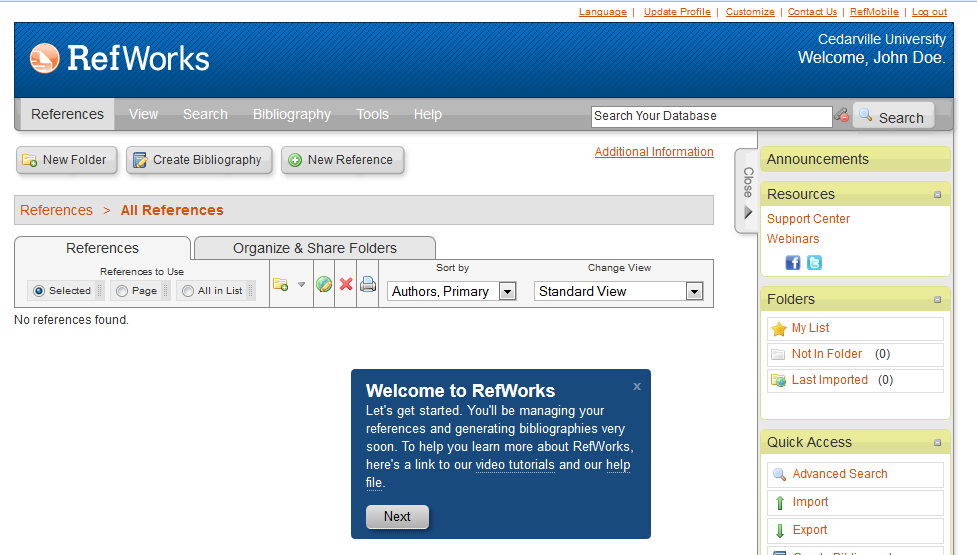Open the Advanced Search quick link
This screenshot has width=977, height=555.
[840, 474]
